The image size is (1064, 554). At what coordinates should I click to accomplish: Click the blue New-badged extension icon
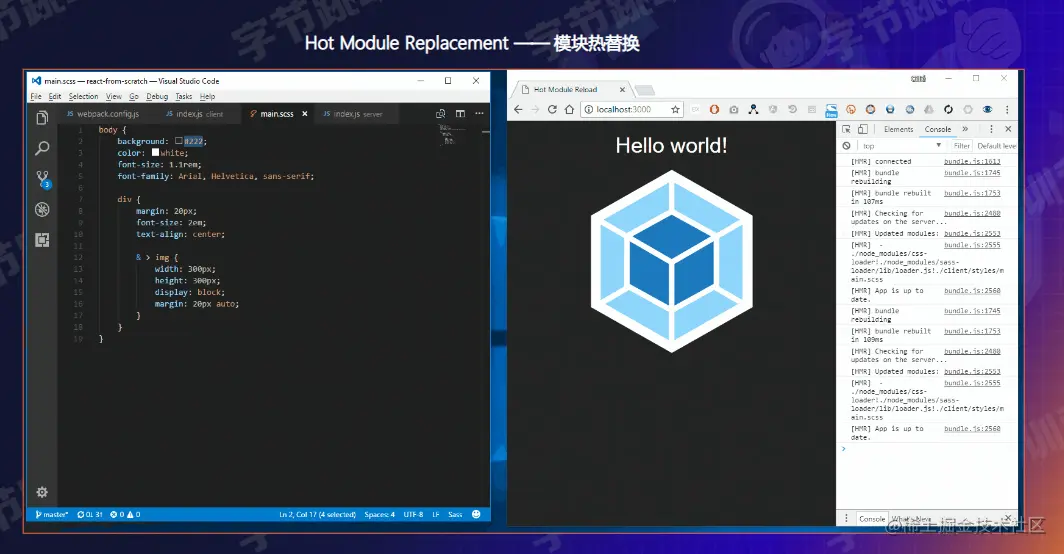click(831, 111)
